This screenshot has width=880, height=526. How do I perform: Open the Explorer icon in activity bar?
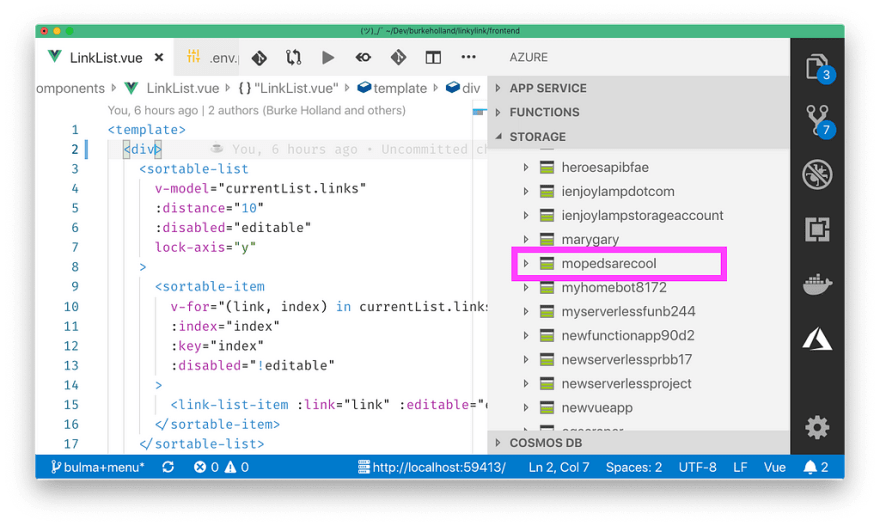pyautogui.click(x=817, y=67)
